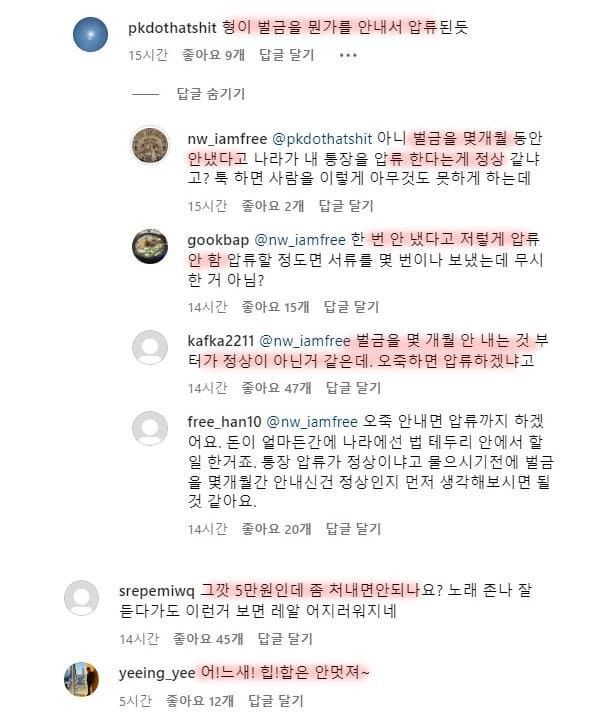Open free_han10's default gray avatar
Image resolution: width=595 pixels, height=725 pixels.
[x=150, y=429]
